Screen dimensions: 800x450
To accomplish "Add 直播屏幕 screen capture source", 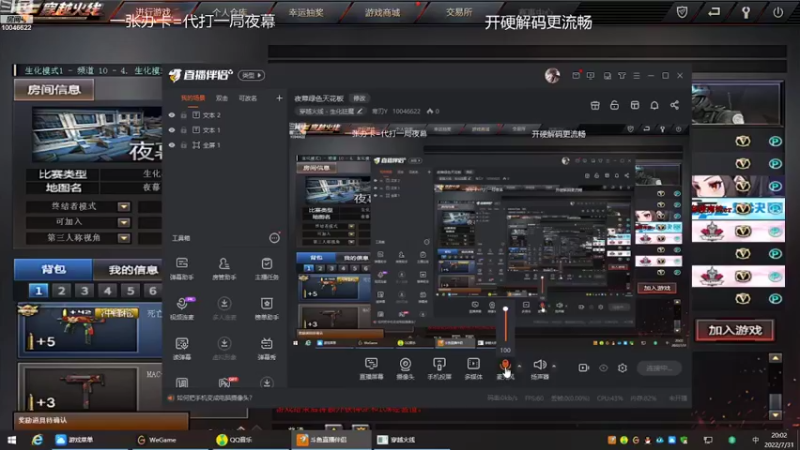I will 371,368.
